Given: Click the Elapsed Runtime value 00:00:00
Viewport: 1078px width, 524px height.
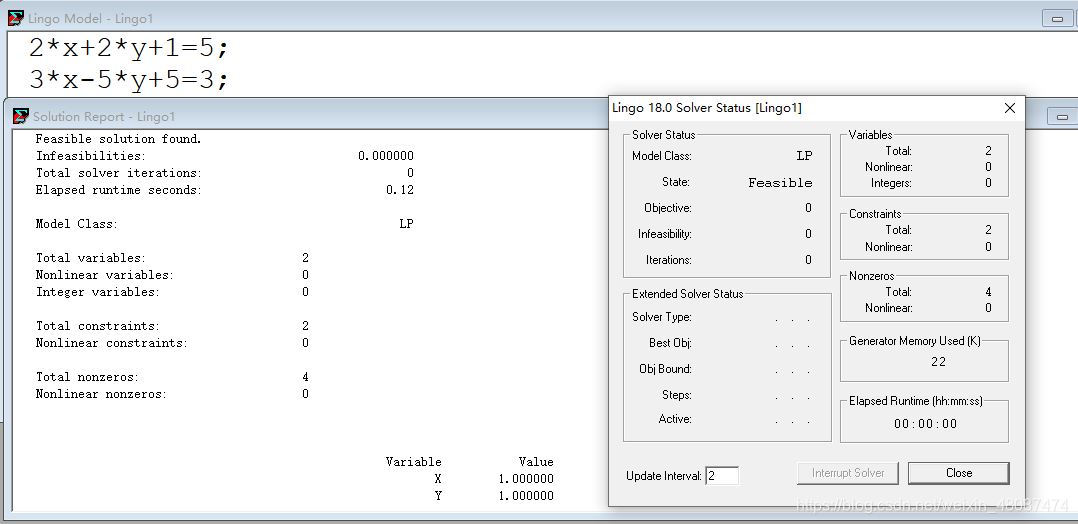Looking at the screenshot, I should pos(925,424).
